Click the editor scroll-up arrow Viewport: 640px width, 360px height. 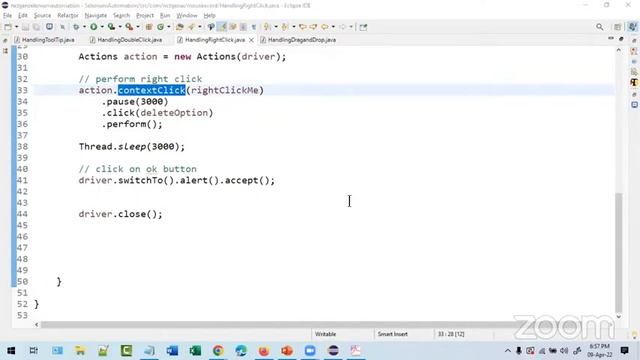point(619,50)
